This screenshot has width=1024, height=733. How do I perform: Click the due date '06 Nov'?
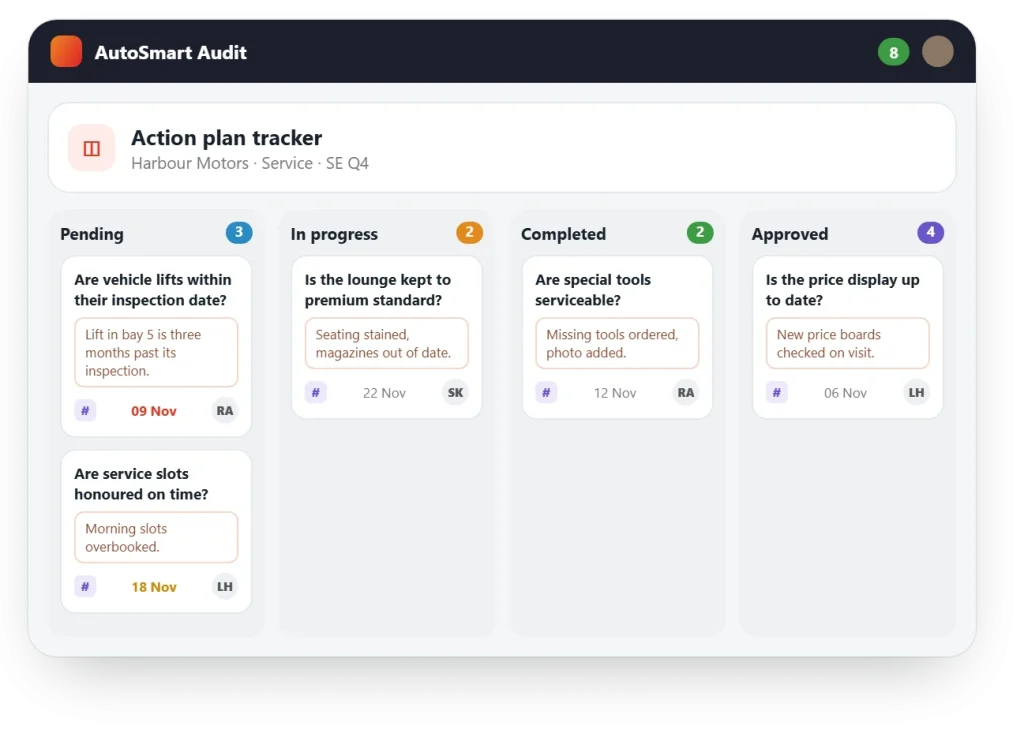pos(845,393)
